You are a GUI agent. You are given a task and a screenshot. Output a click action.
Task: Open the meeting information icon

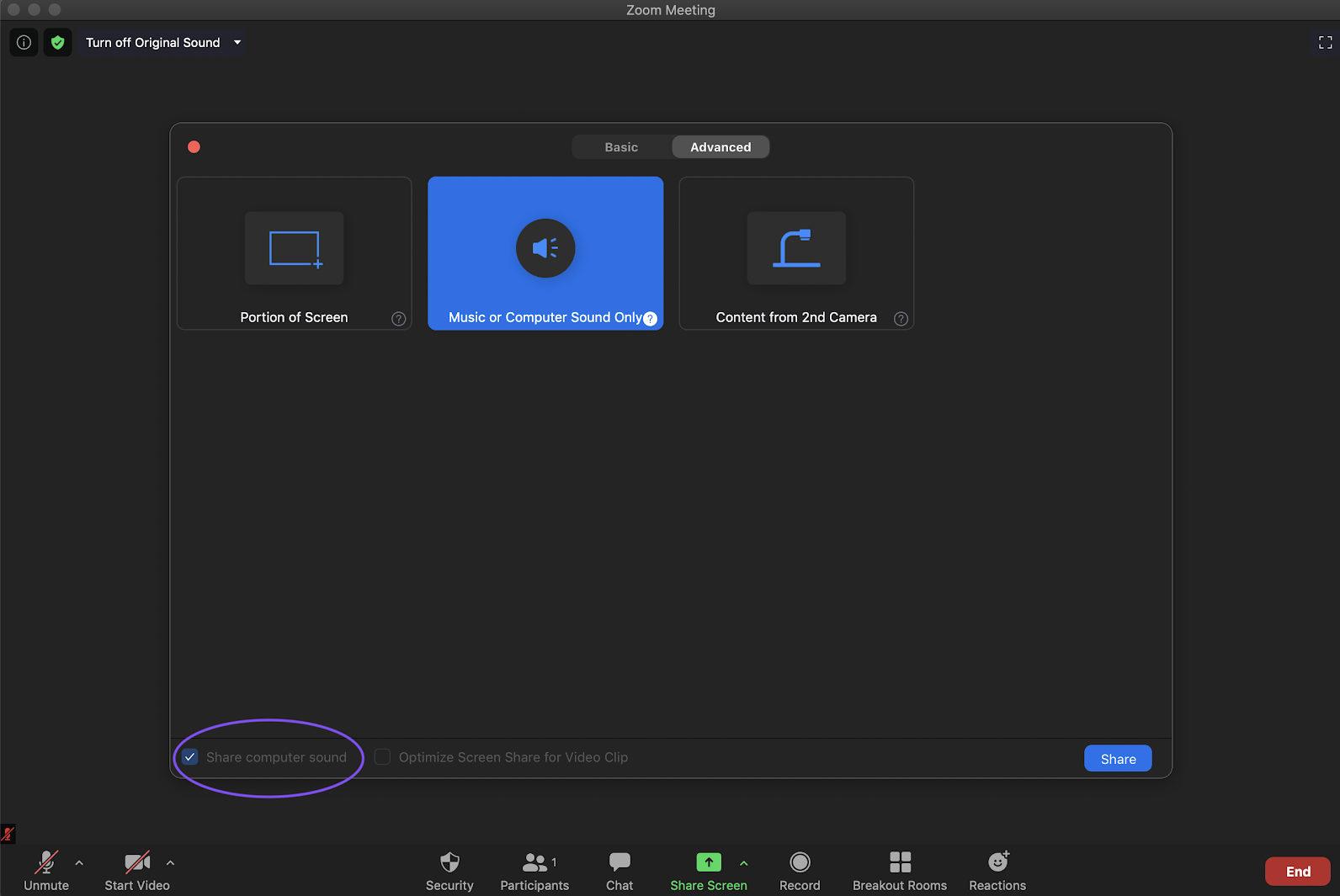pyautogui.click(x=24, y=42)
